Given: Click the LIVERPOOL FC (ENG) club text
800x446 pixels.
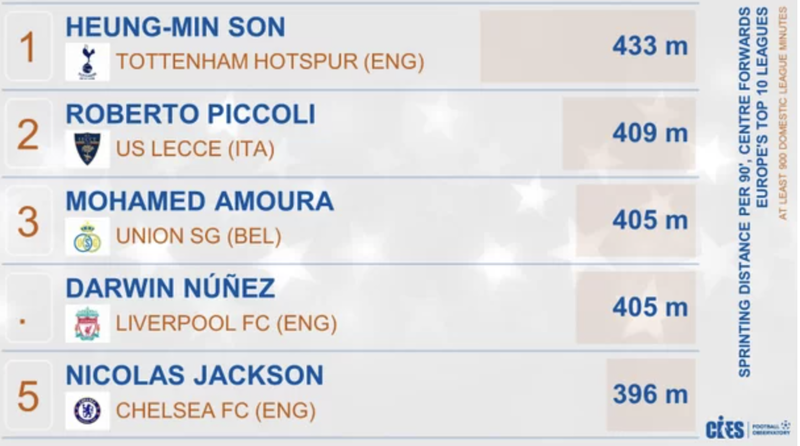Looking at the screenshot, I should coord(226,324).
